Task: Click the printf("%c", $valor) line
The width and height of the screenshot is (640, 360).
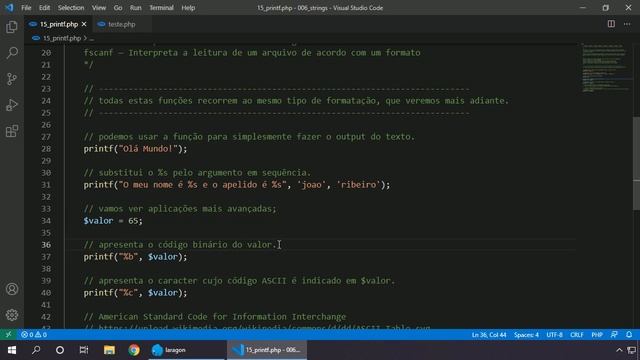Action: point(135,293)
